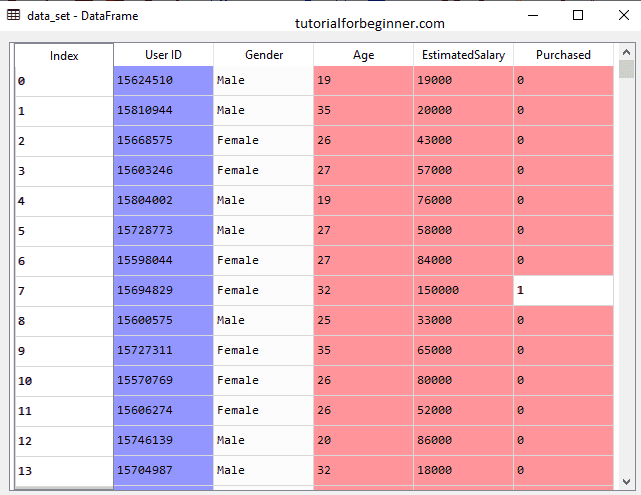Select EstimatedSalary cell 86000
Screen dimensions: 641x495
coord(464,441)
